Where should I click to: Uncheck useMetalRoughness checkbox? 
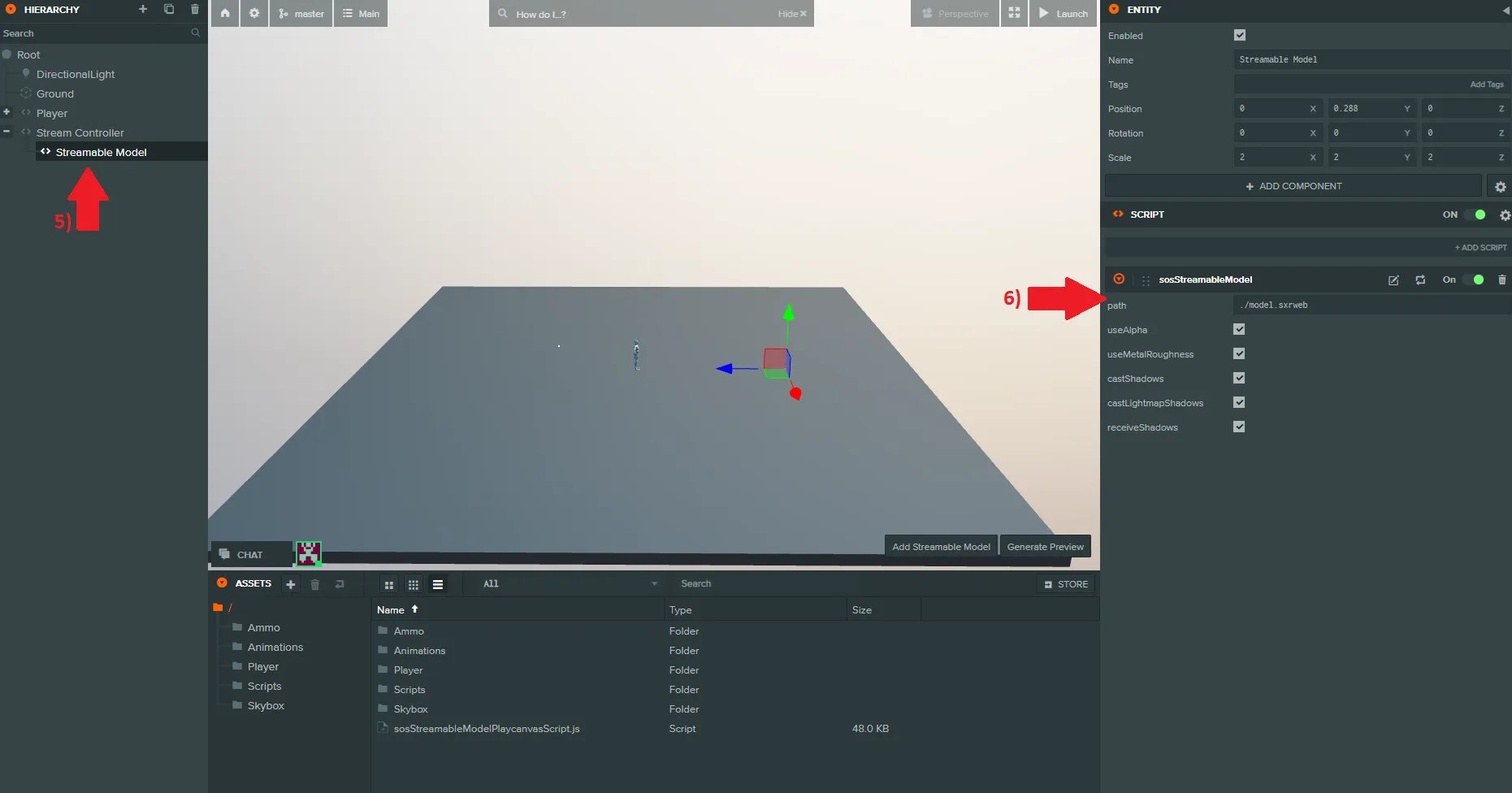pos(1239,353)
